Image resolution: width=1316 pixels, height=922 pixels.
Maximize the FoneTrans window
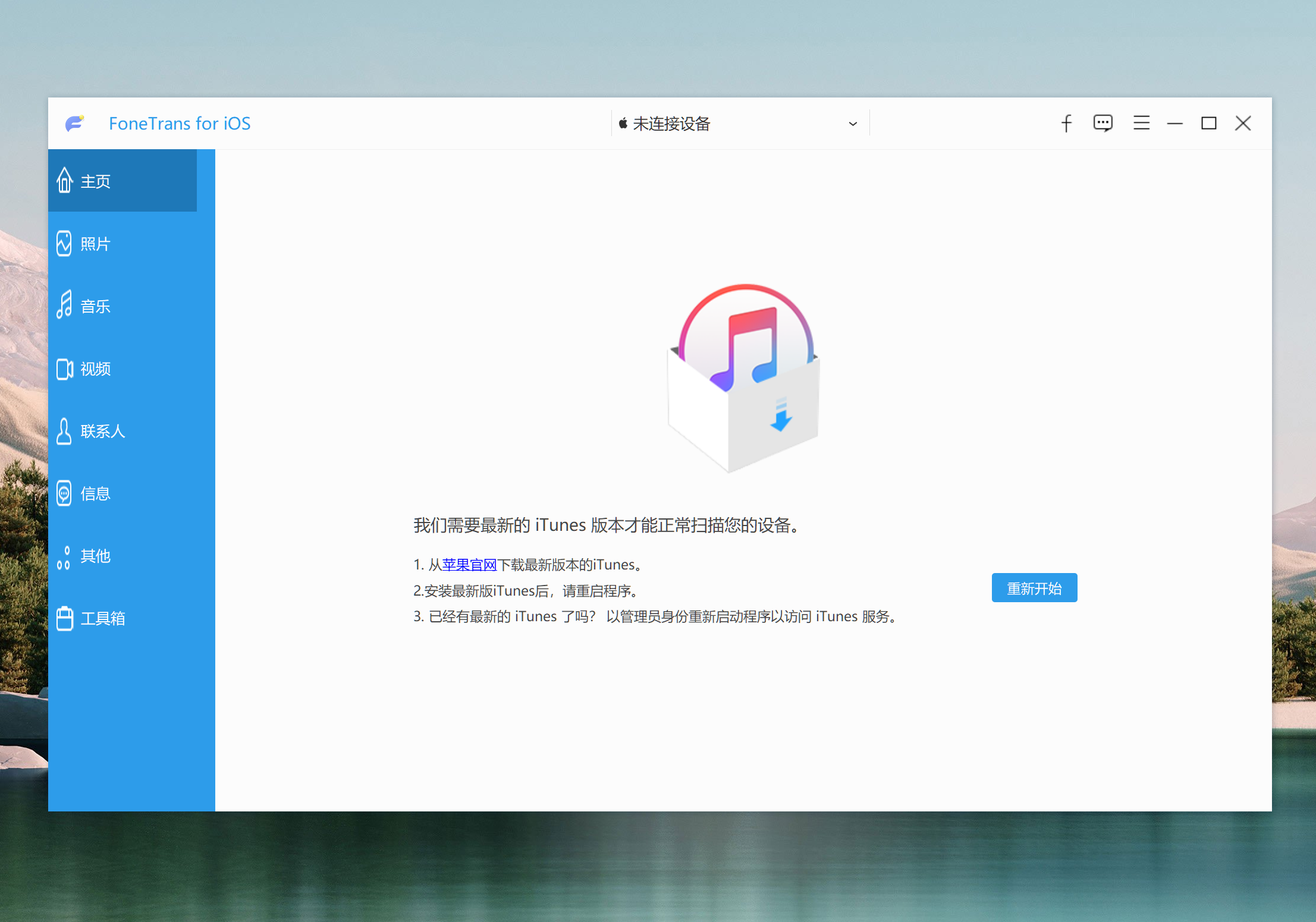click(1208, 123)
